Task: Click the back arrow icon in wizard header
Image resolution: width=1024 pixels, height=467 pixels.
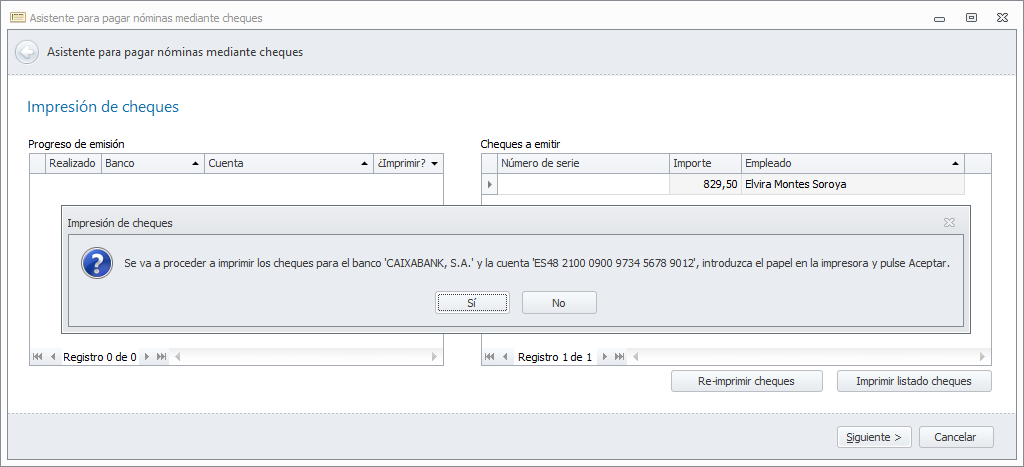Action: coord(26,52)
